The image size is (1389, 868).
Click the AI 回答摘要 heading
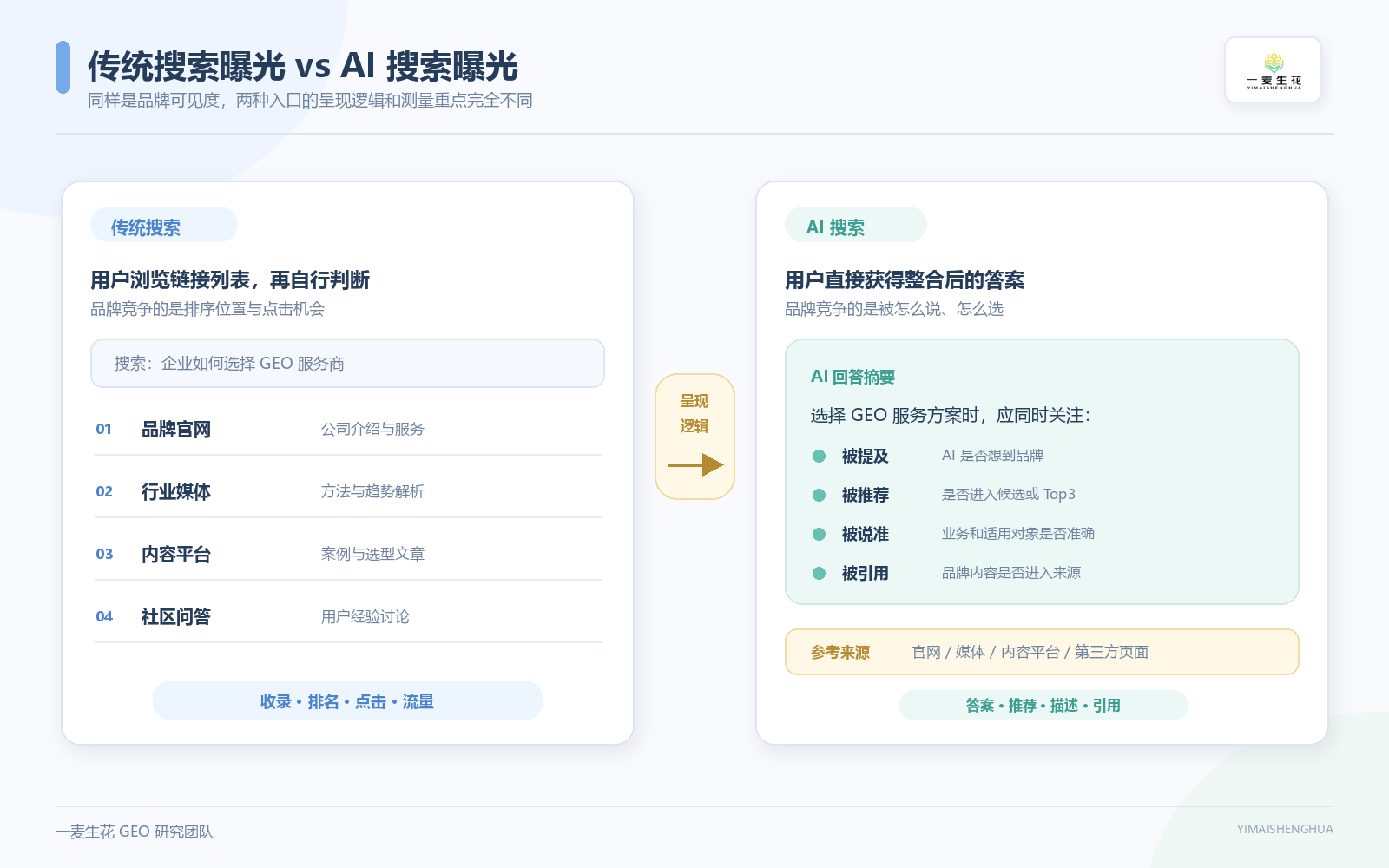tap(852, 377)
